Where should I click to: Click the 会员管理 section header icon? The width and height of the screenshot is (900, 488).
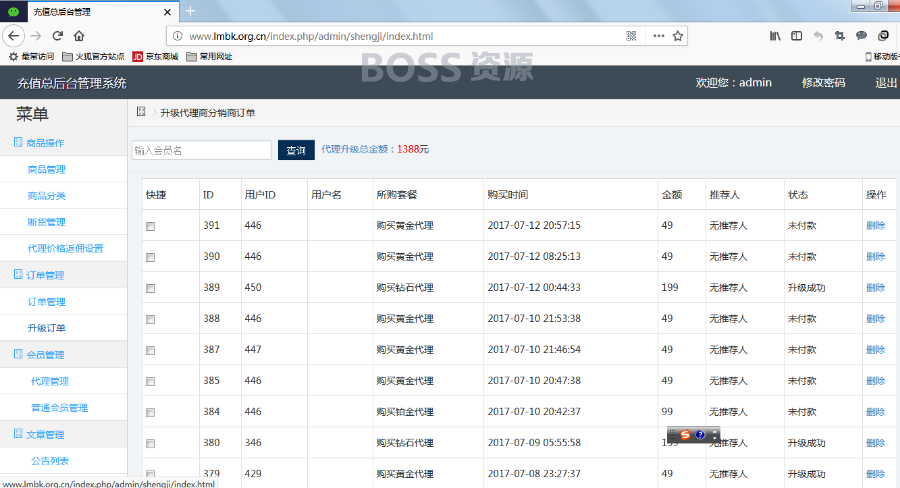coord(18,354)
